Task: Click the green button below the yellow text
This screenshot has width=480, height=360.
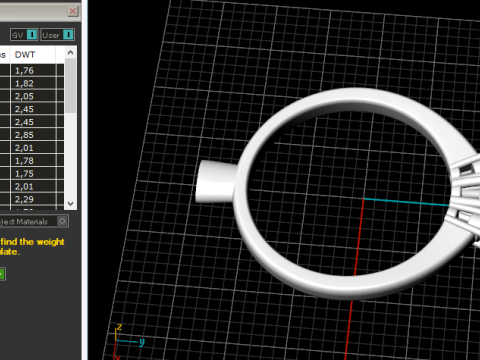Action: click(2, 274)
